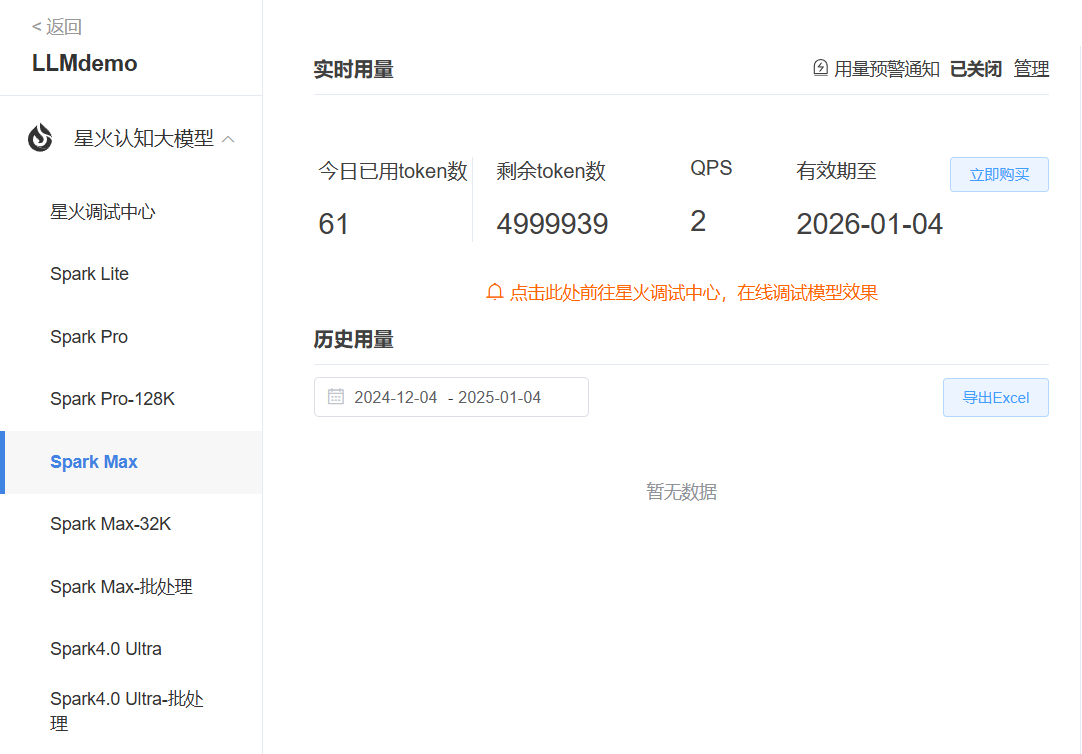Screen dimensions: 1082x754
Task: Click the 实时用量 section heading
Action: (353, 70)
